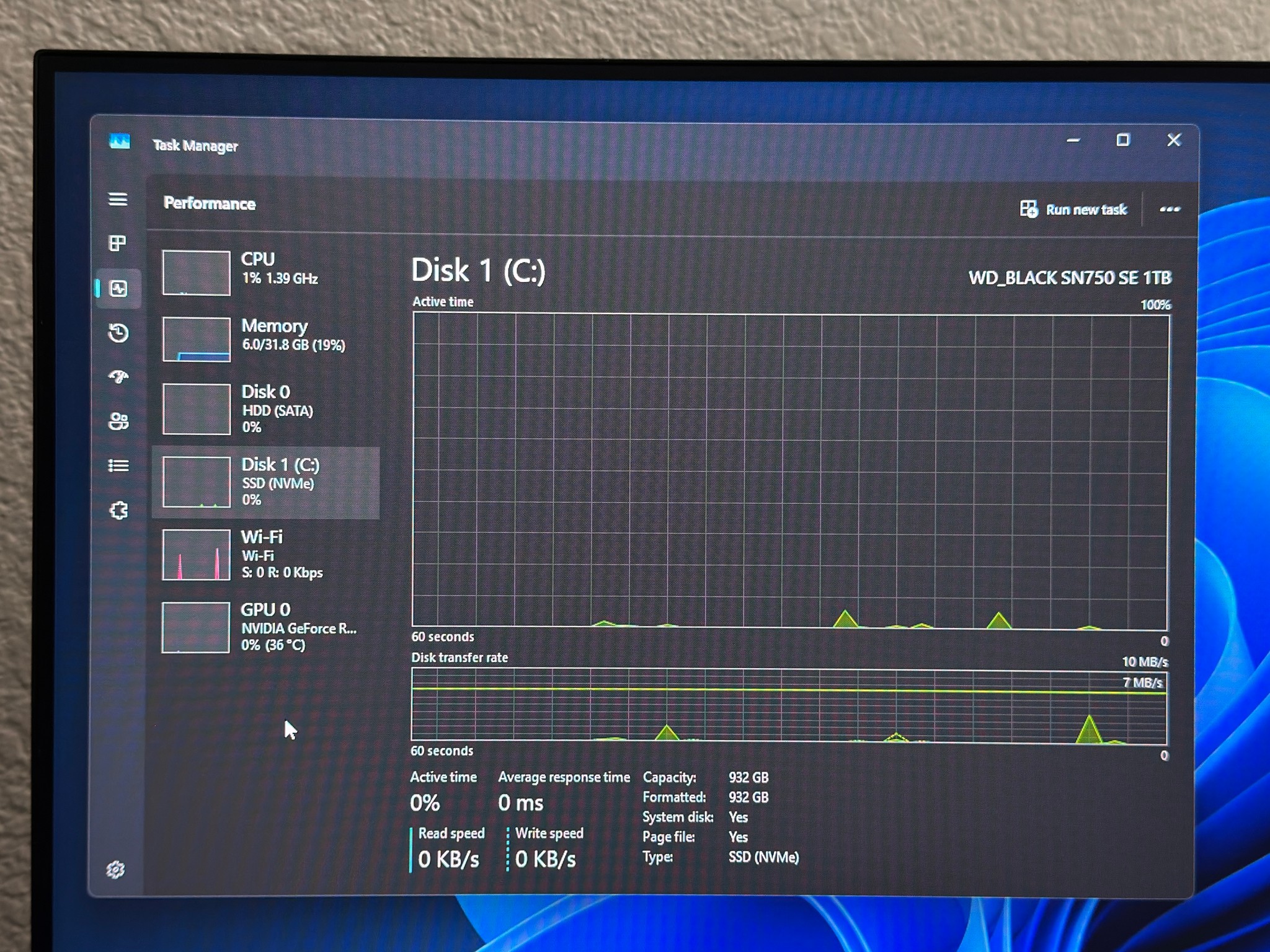This screenshot has height=952, width=1270.
Task: Select GPU 0 NVIDIA GeForce item
Action: [x=265, y=627]
